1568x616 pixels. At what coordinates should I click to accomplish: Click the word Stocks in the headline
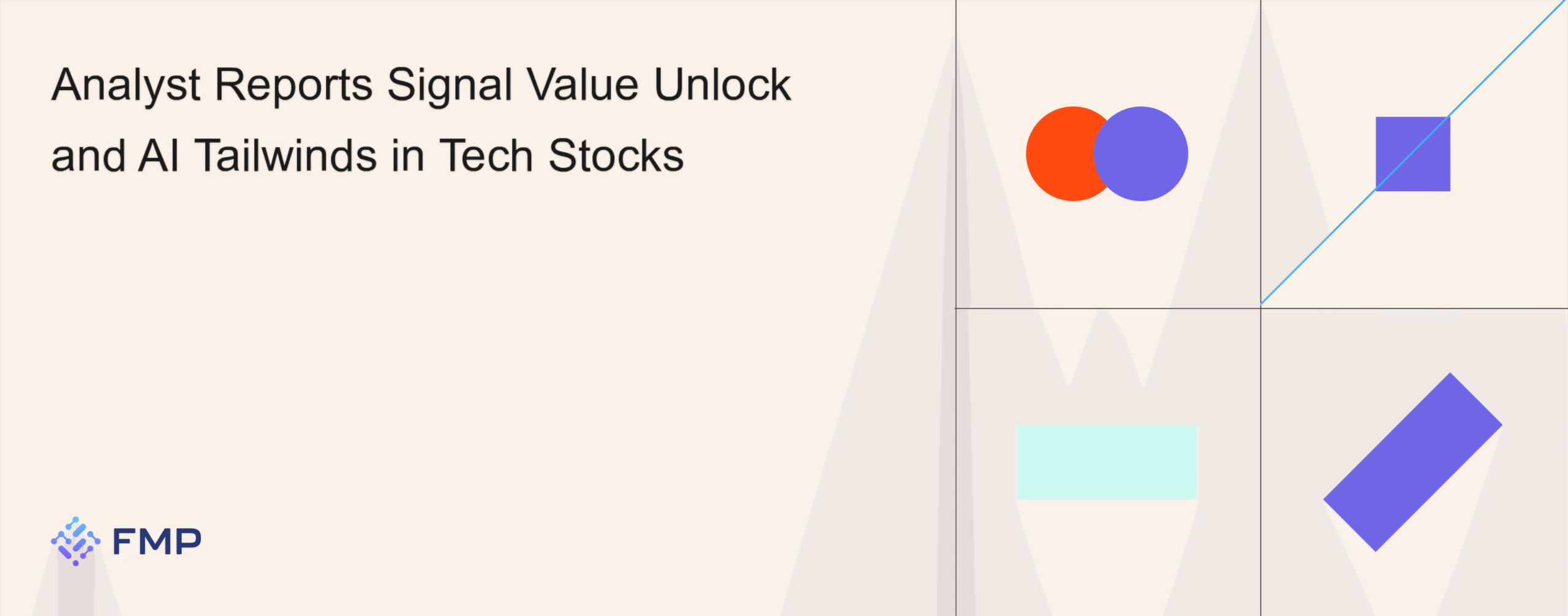616,155
